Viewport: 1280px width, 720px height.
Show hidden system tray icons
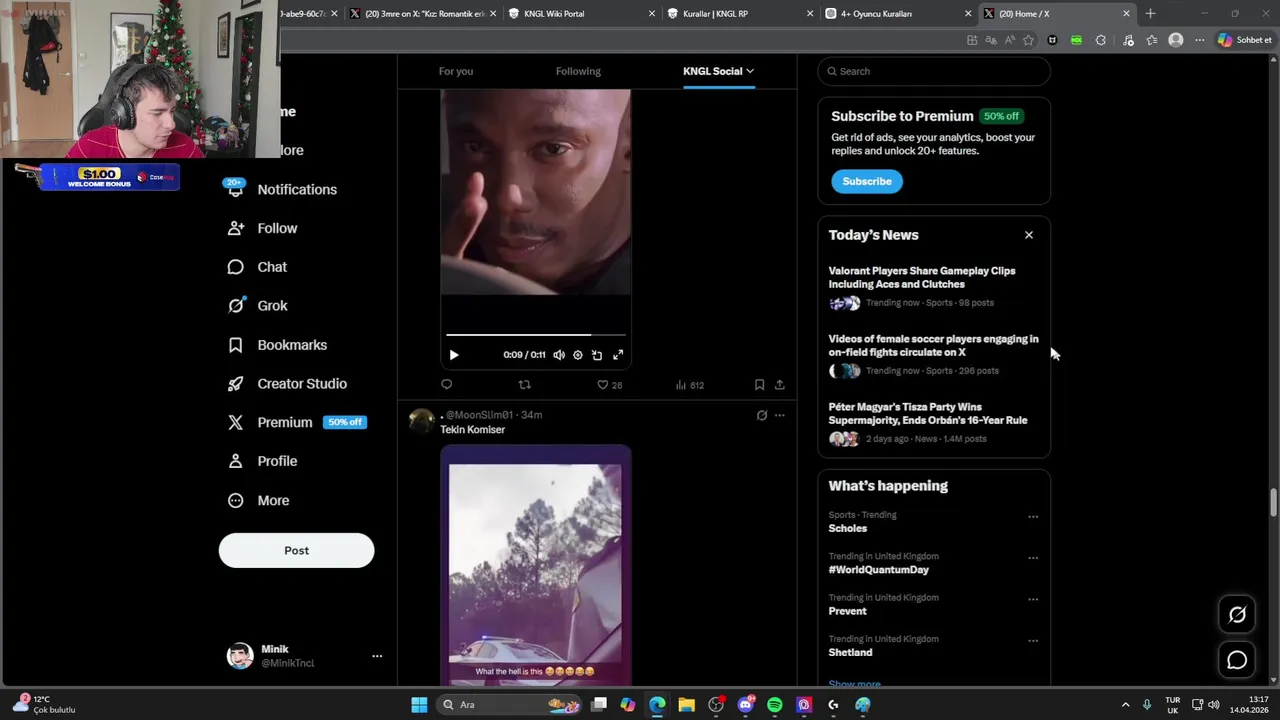[x=1125, y=705]
